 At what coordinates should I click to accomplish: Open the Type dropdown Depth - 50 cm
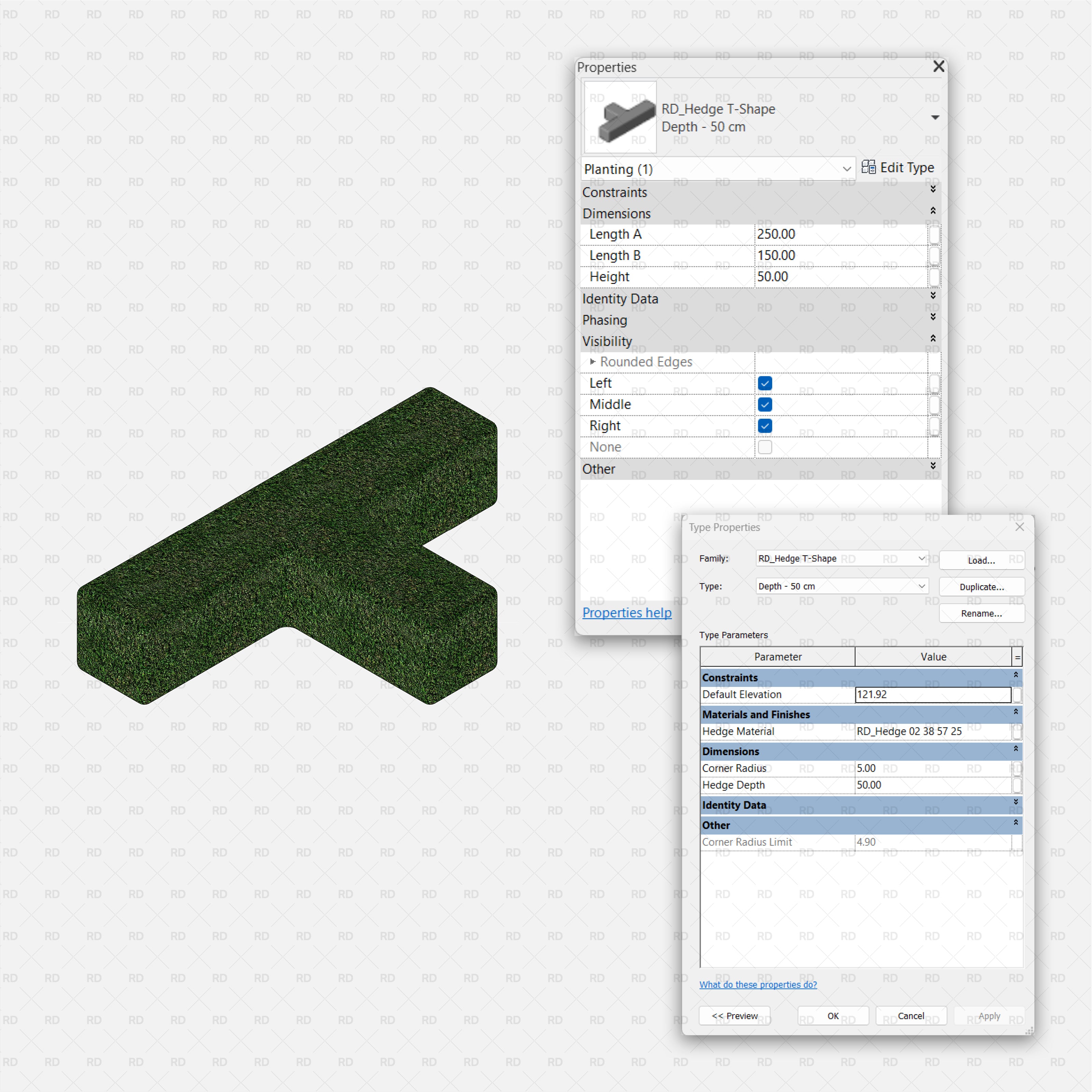(x=921, y=586)
